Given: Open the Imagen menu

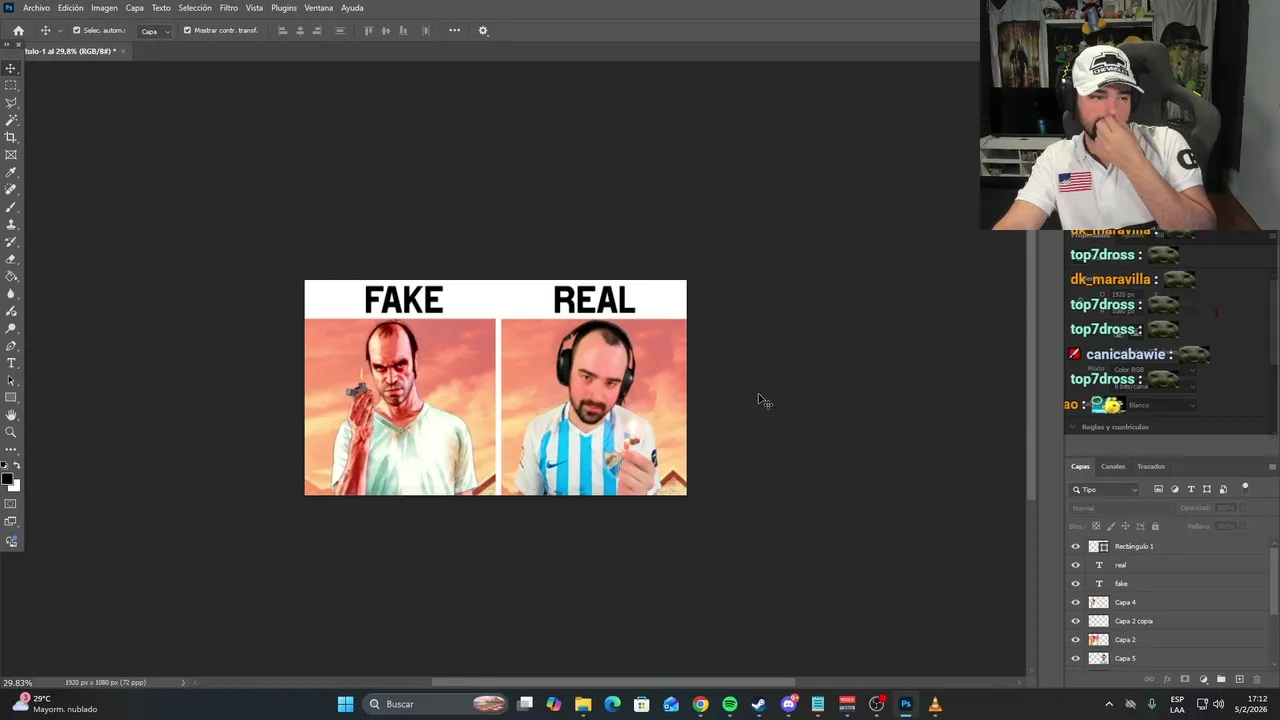Looking at the screenshot, I should [104, 8].
